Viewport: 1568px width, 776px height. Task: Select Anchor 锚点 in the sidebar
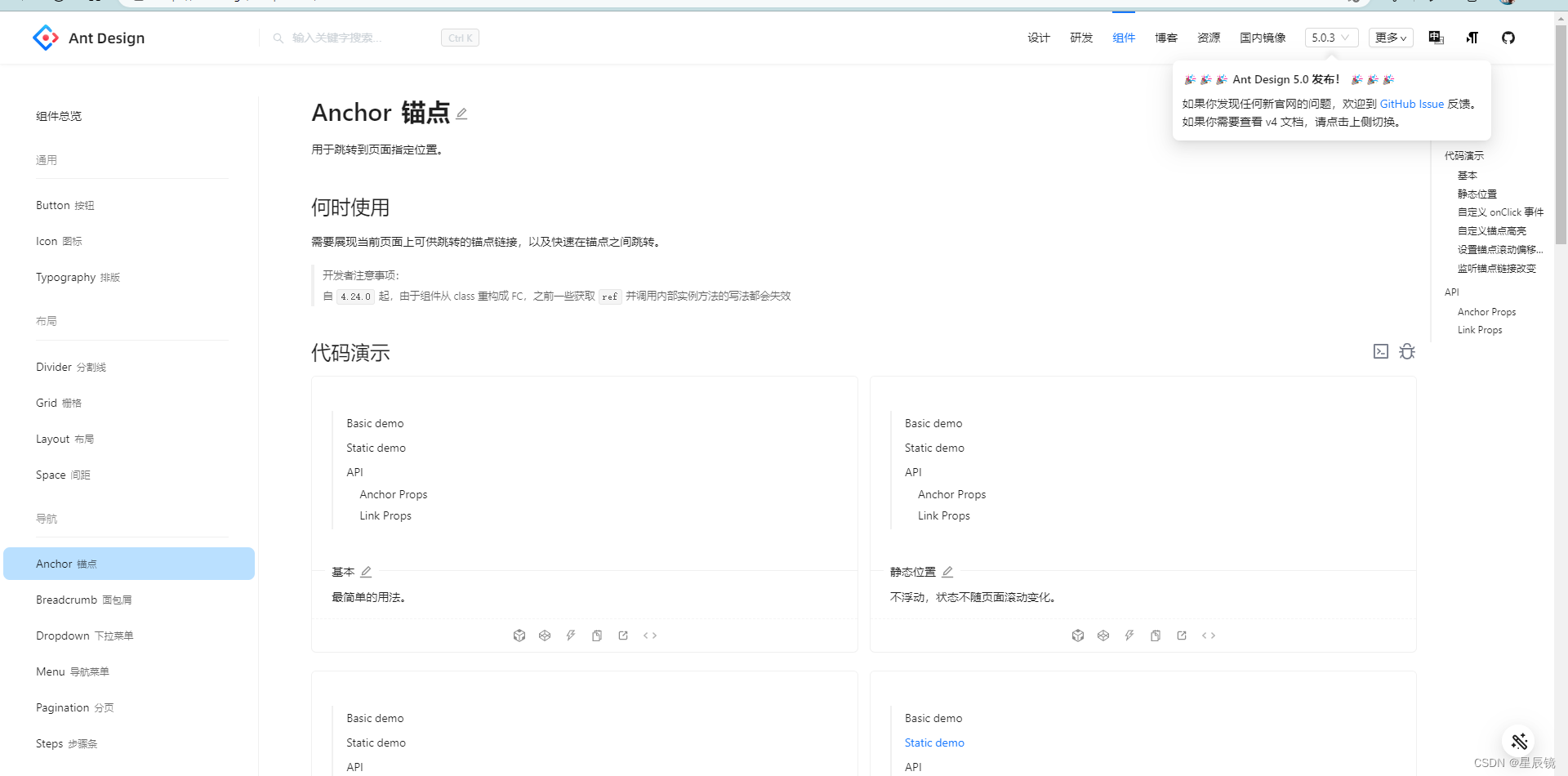click(129, 564)
